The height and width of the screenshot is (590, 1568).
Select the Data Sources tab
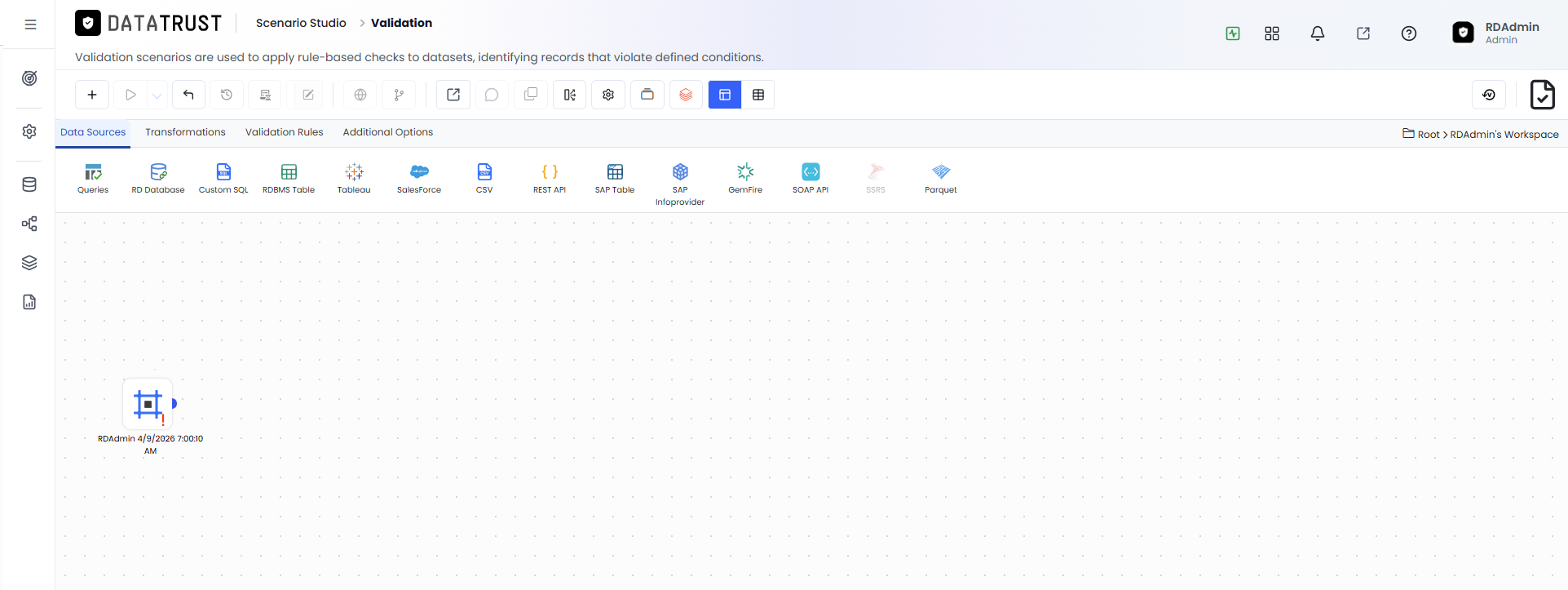pyautogui.click(x=93, y=132)
